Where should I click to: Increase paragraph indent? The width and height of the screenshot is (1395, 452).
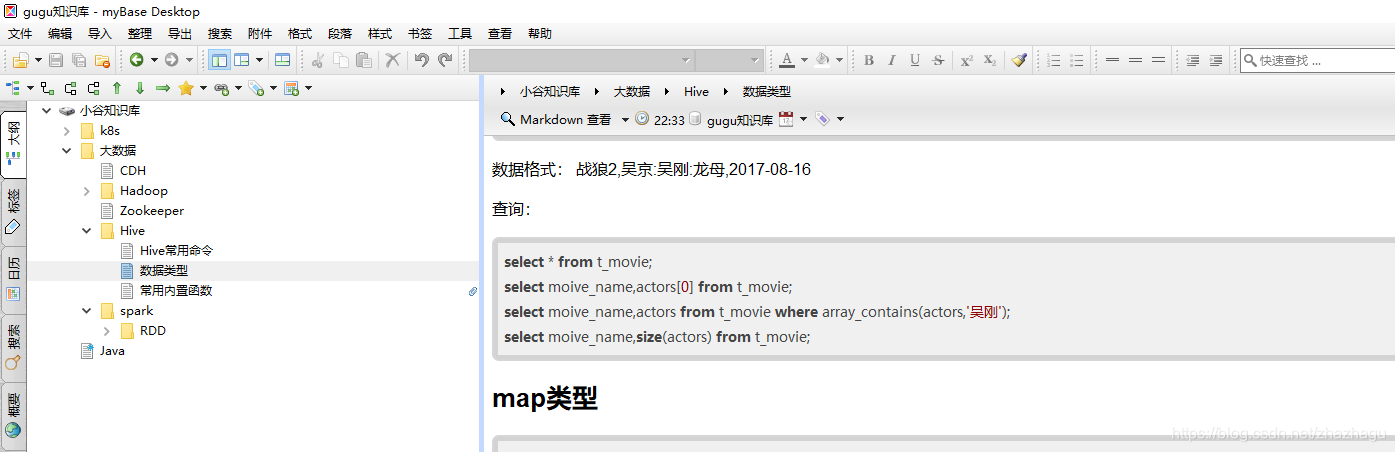point(1216,60)
